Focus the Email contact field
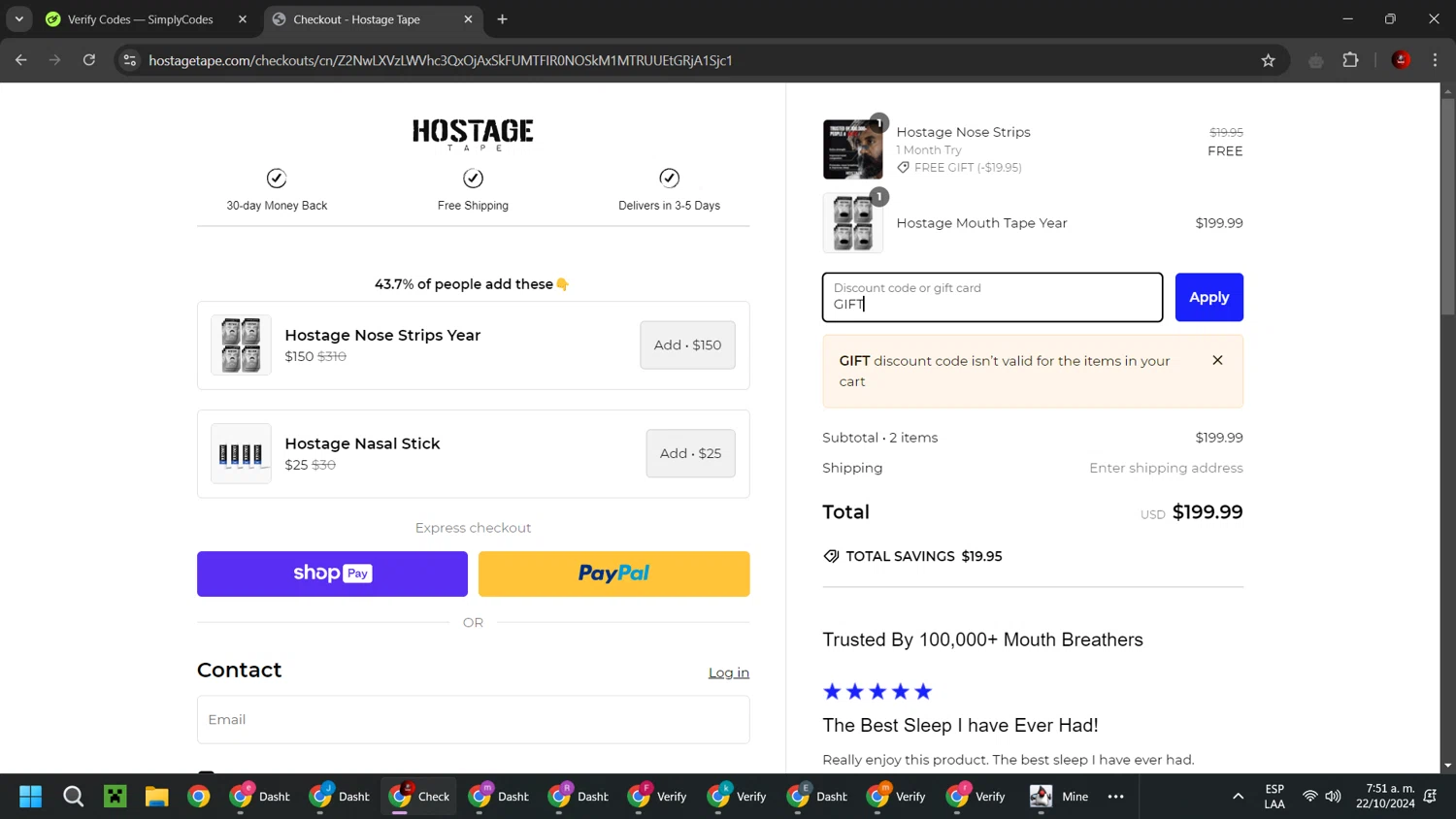This screenshot has height=819, width=1456. click(473, 720)
